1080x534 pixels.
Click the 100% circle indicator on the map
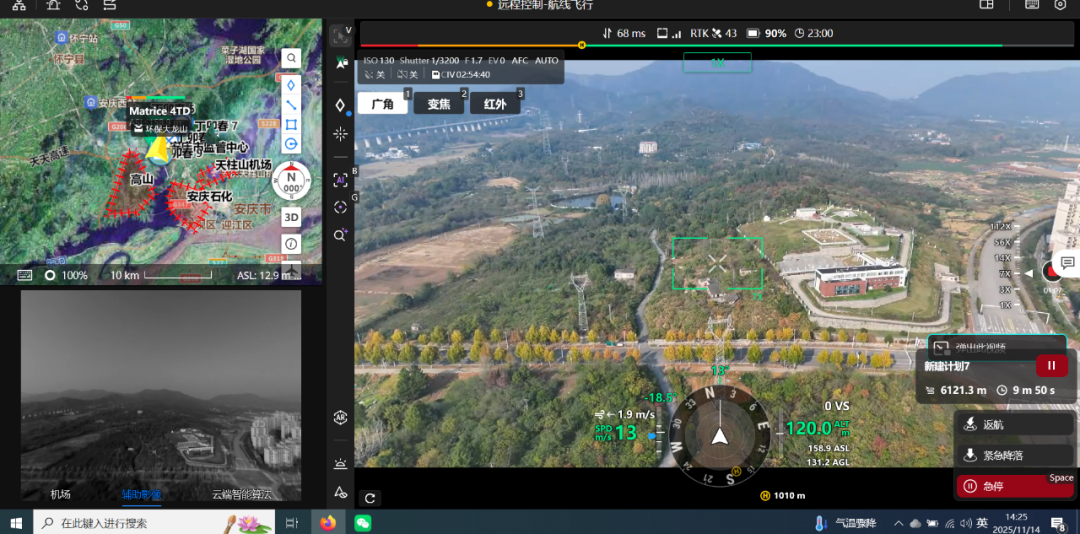pyautogui.click(x=66, y=275)
